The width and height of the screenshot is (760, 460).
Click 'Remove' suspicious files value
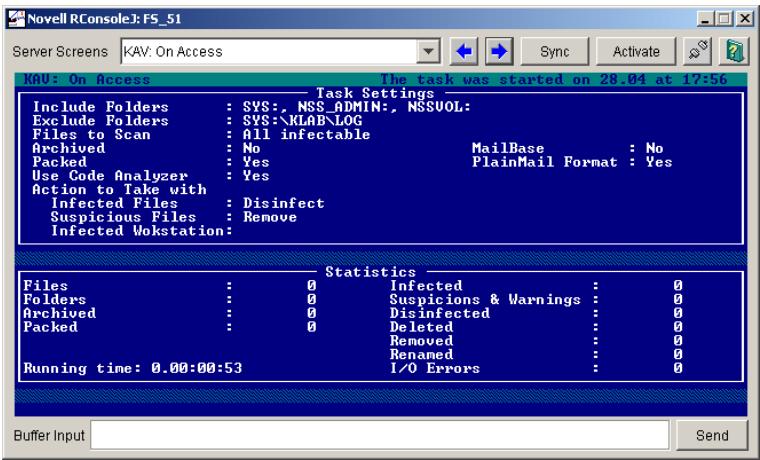coord(270,217)
